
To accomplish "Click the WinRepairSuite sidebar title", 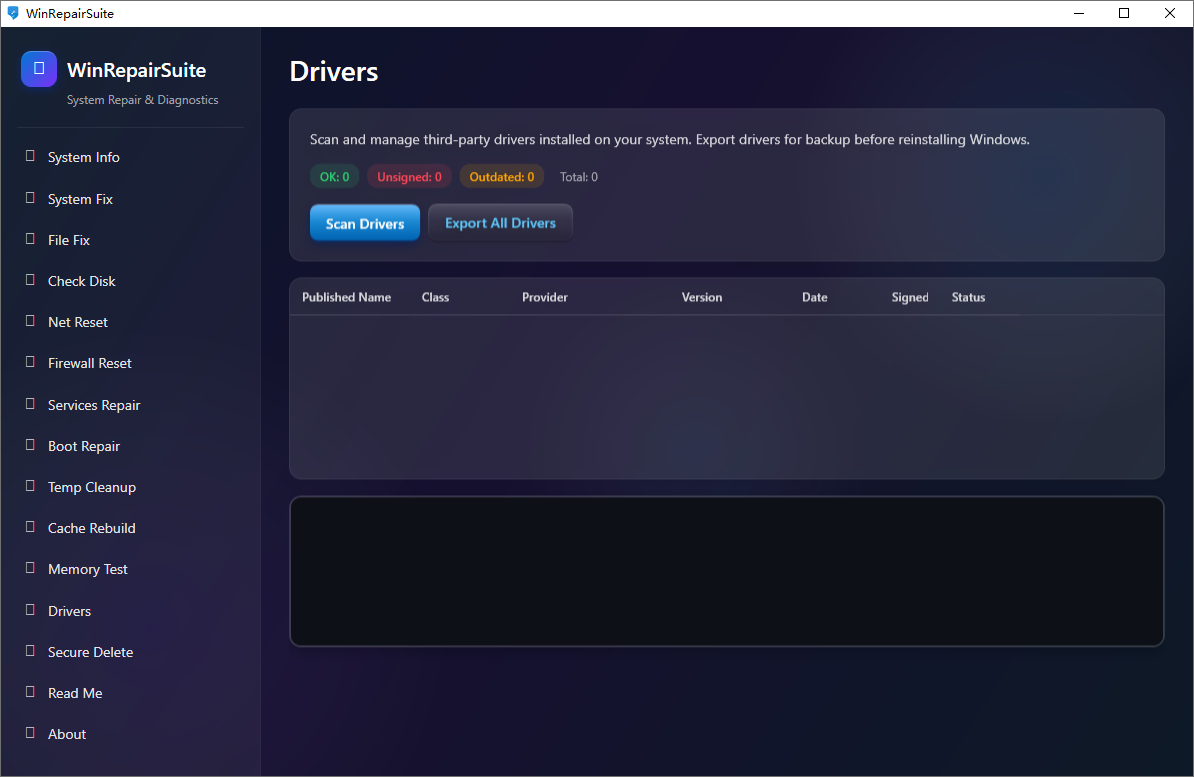I will click(x=136, y=70).
